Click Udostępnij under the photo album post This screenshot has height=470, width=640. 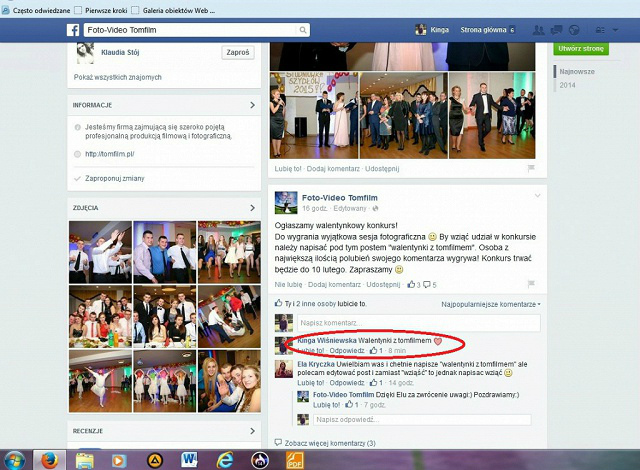pos(382,168)
